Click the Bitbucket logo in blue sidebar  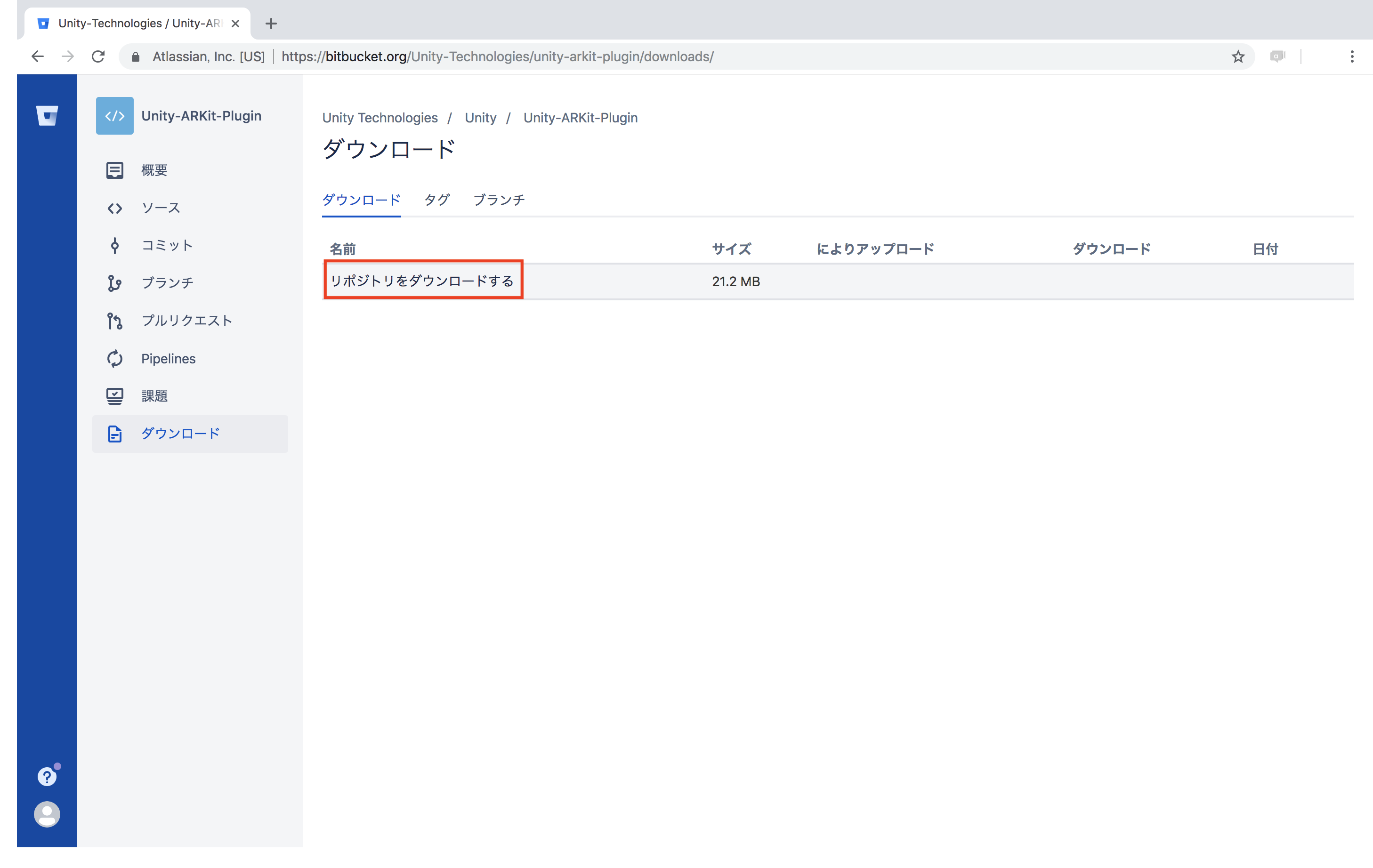pyautogui.click(x=47, y=115)
